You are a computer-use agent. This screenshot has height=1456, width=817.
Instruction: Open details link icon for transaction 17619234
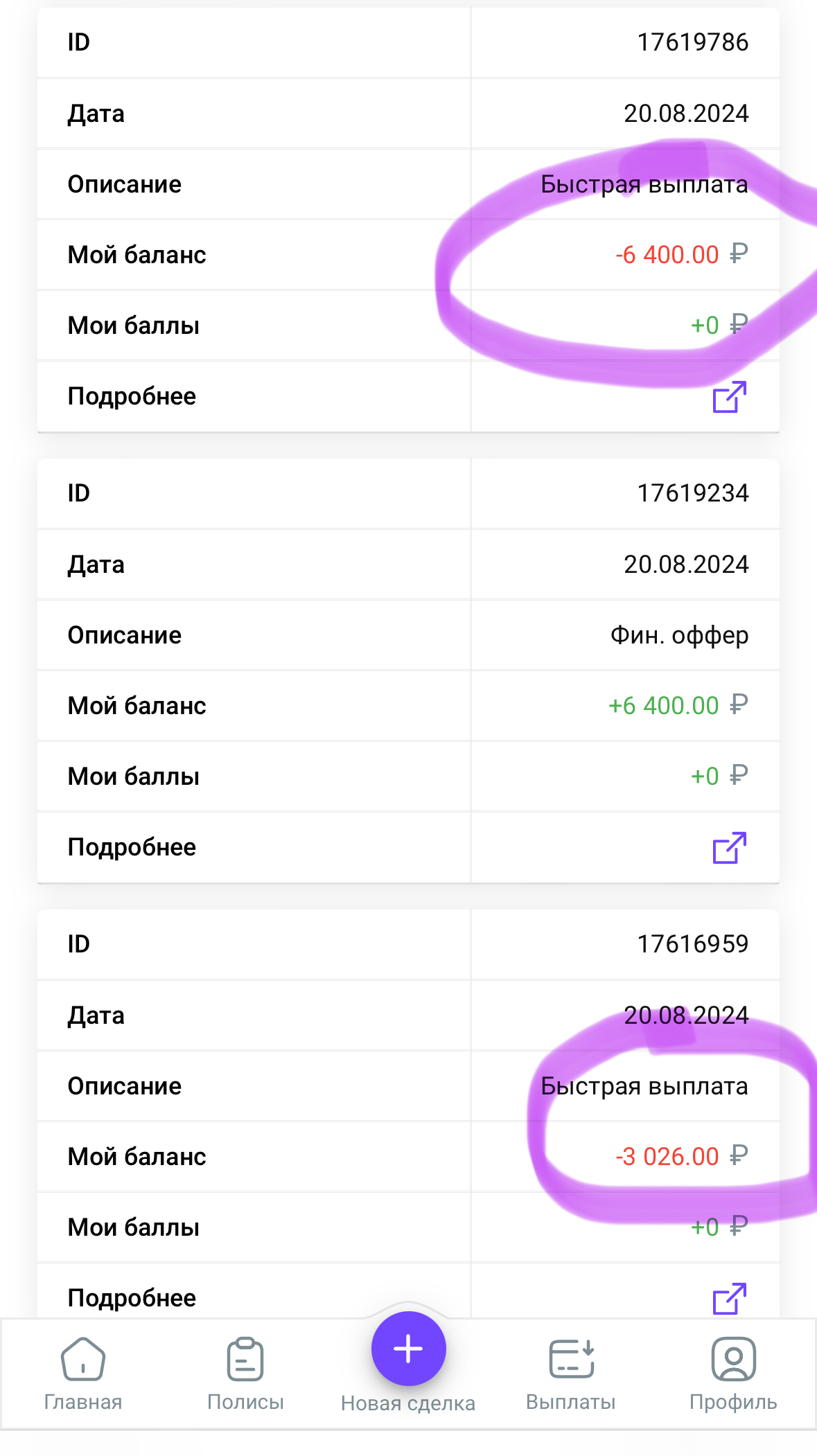pos(730,848)
